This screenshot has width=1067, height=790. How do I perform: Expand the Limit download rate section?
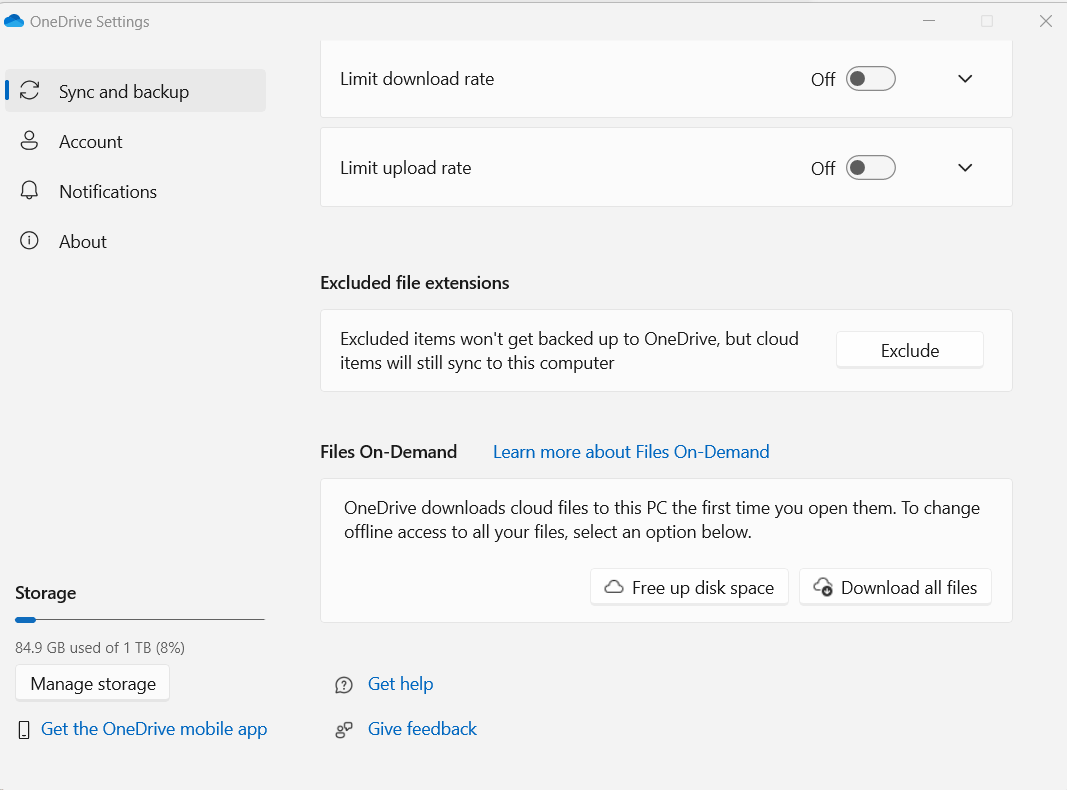click(x=964, y=78)
